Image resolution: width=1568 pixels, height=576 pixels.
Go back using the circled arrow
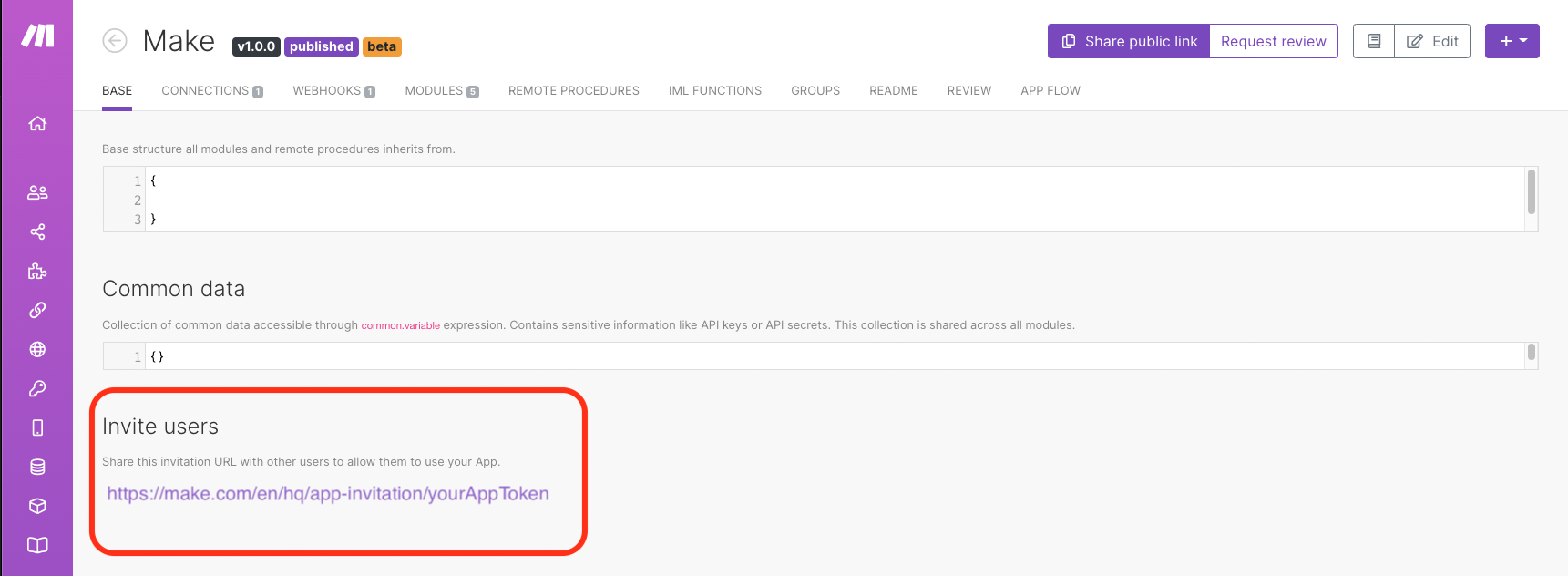[x=115, y=41]
